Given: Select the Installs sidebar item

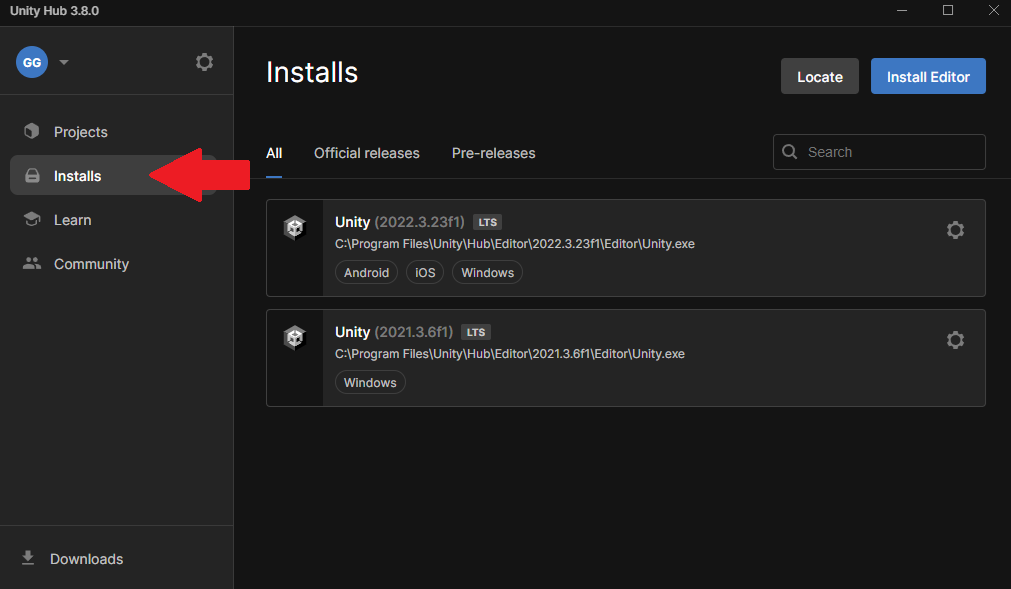Looking at the screenshot, I should pos(113,175).
